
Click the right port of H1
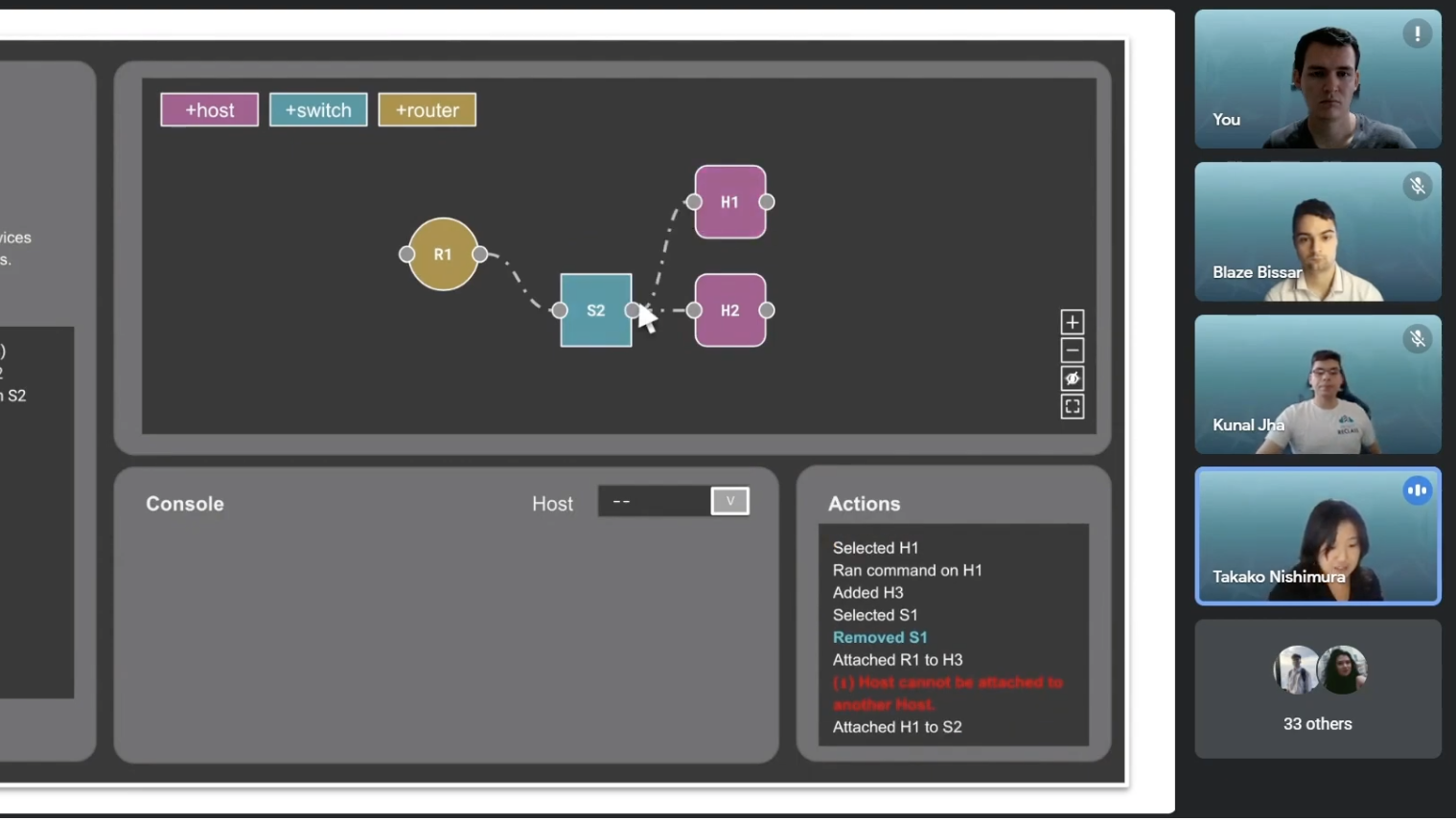pyautogui.click(x=767, y=202)
